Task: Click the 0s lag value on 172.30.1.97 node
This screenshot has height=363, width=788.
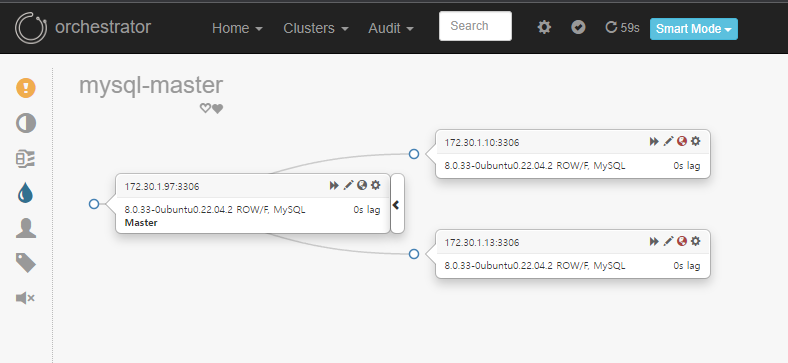Action: click(367, 210)
